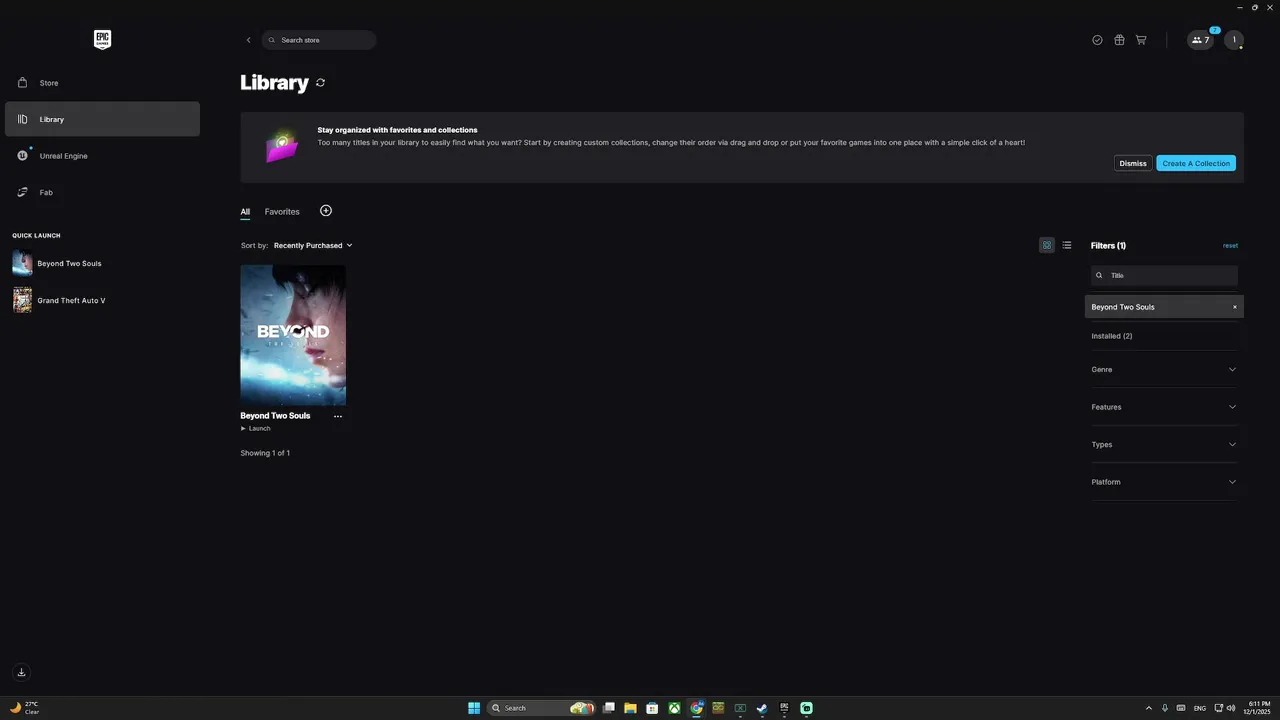Open the Windows Start menu
The image size is (1280, 720).
coord(474,708)
